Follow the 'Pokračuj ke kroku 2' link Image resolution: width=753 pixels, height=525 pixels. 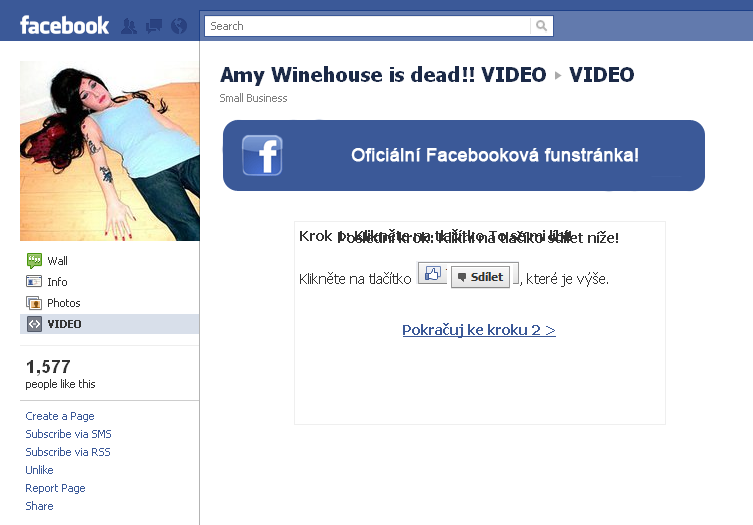tap(479, 330)
